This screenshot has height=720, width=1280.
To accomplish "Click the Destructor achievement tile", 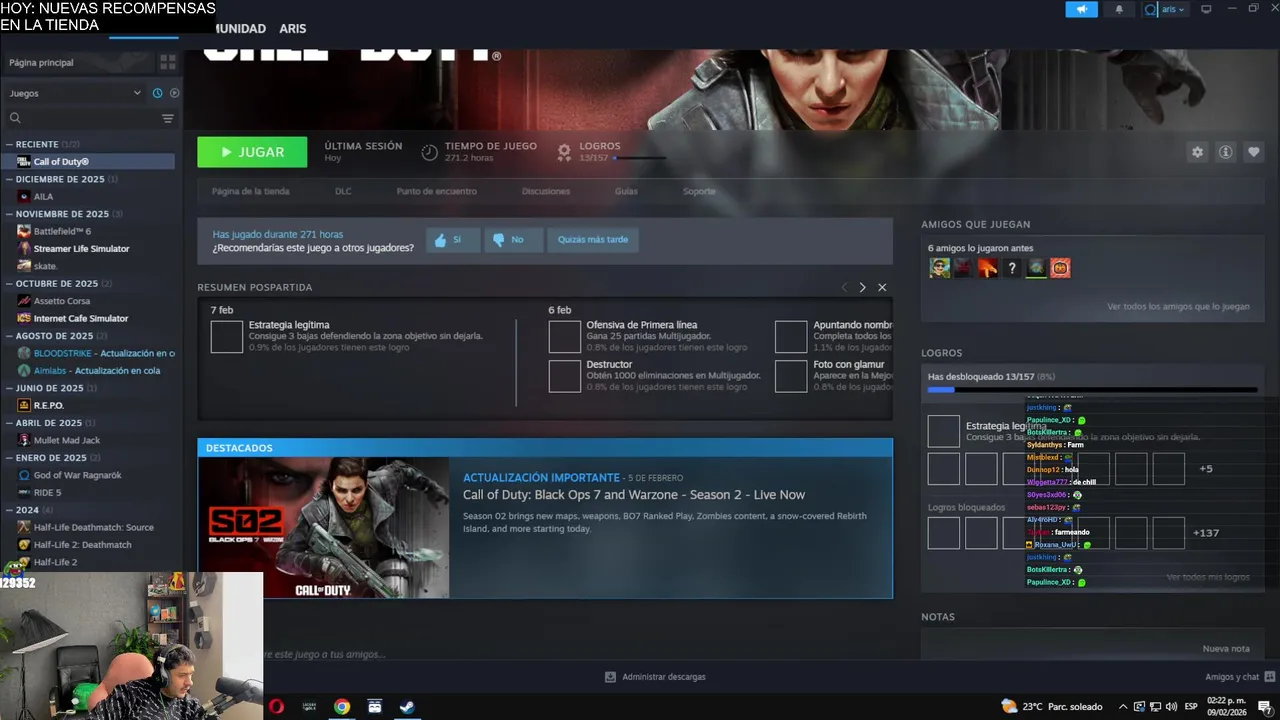I will point(565,376).
